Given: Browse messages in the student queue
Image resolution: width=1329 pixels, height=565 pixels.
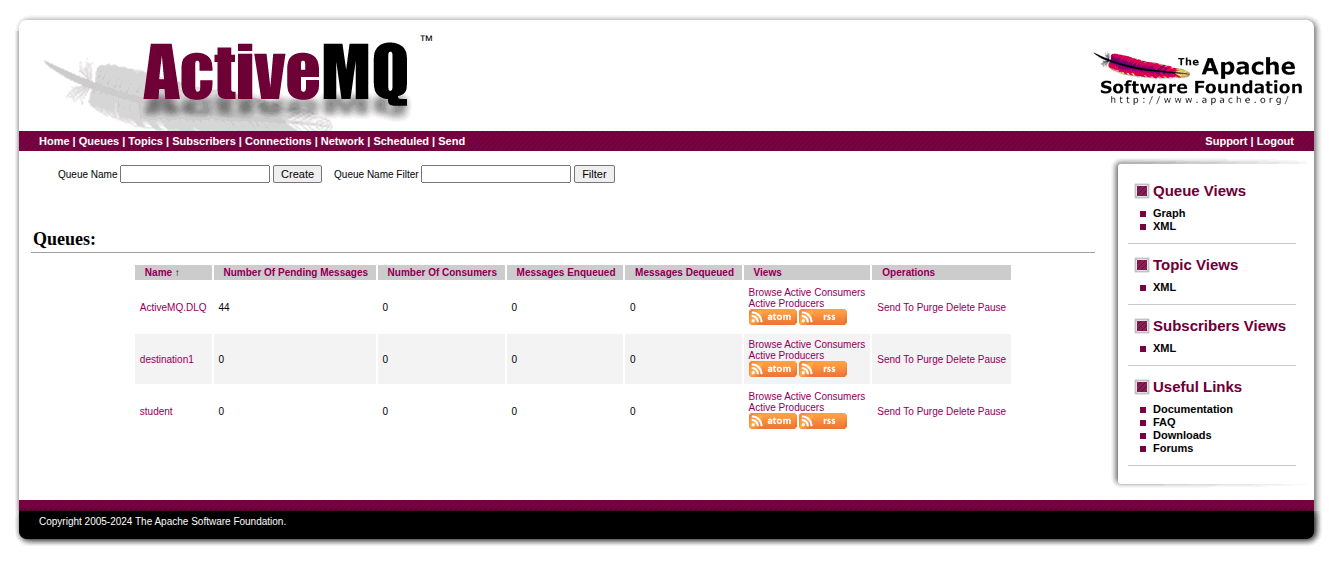Looking at the screenshot, I should (x=765, y=396).
